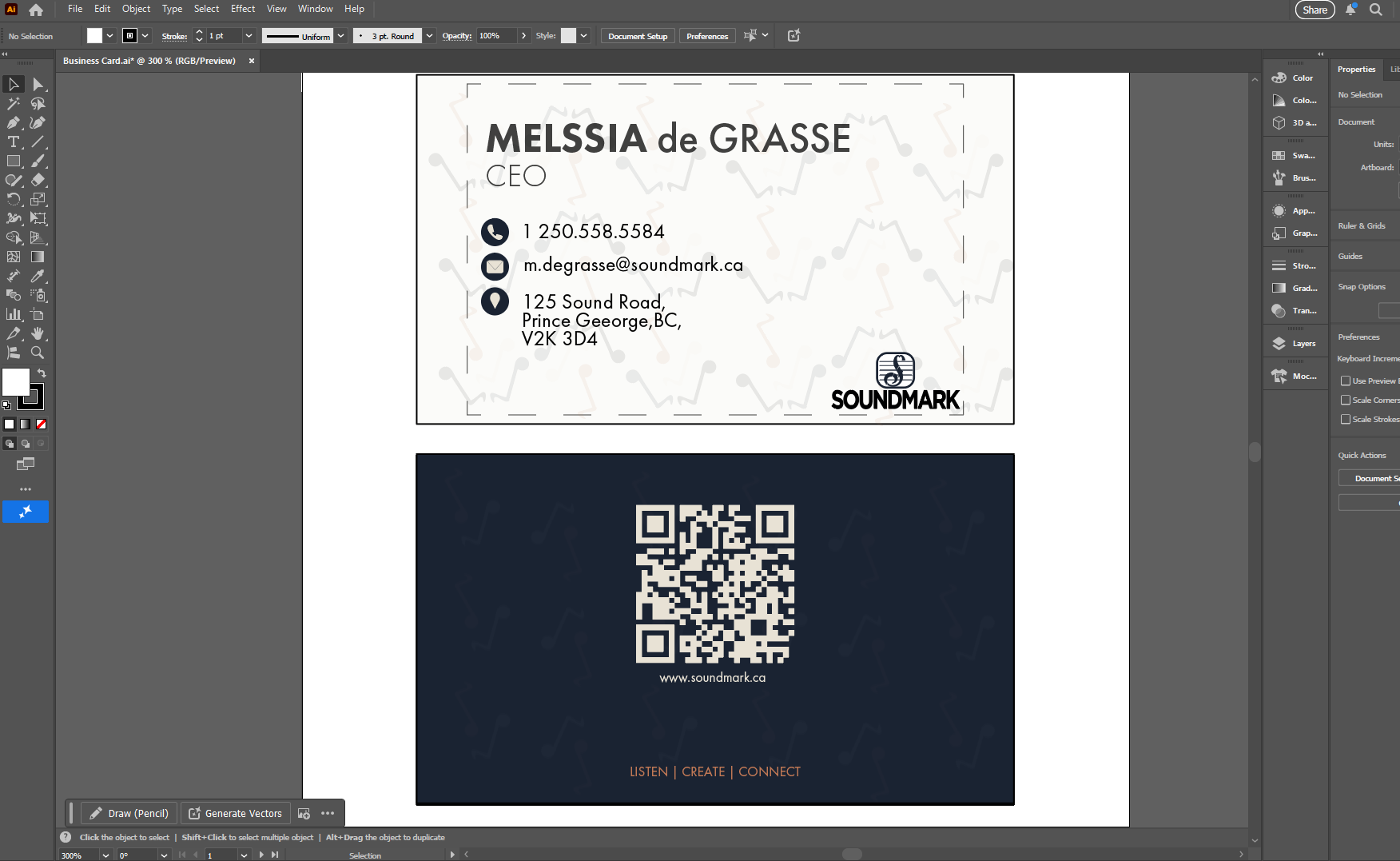Screen dimensions: 1400x861
Task: Select the Rectangle tool
Action: click(x=14, y=161)
